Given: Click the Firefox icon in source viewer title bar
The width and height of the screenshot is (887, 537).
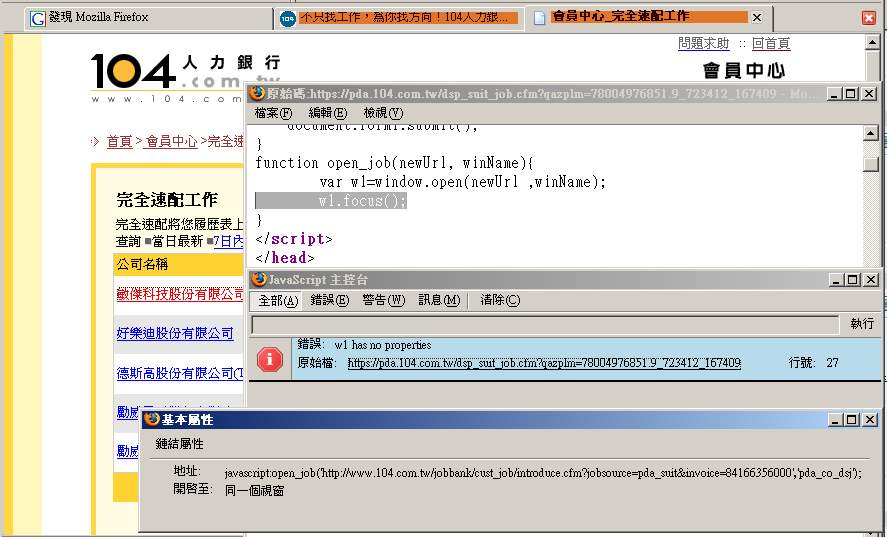Looking at the screenshot, I should [257, 93].
